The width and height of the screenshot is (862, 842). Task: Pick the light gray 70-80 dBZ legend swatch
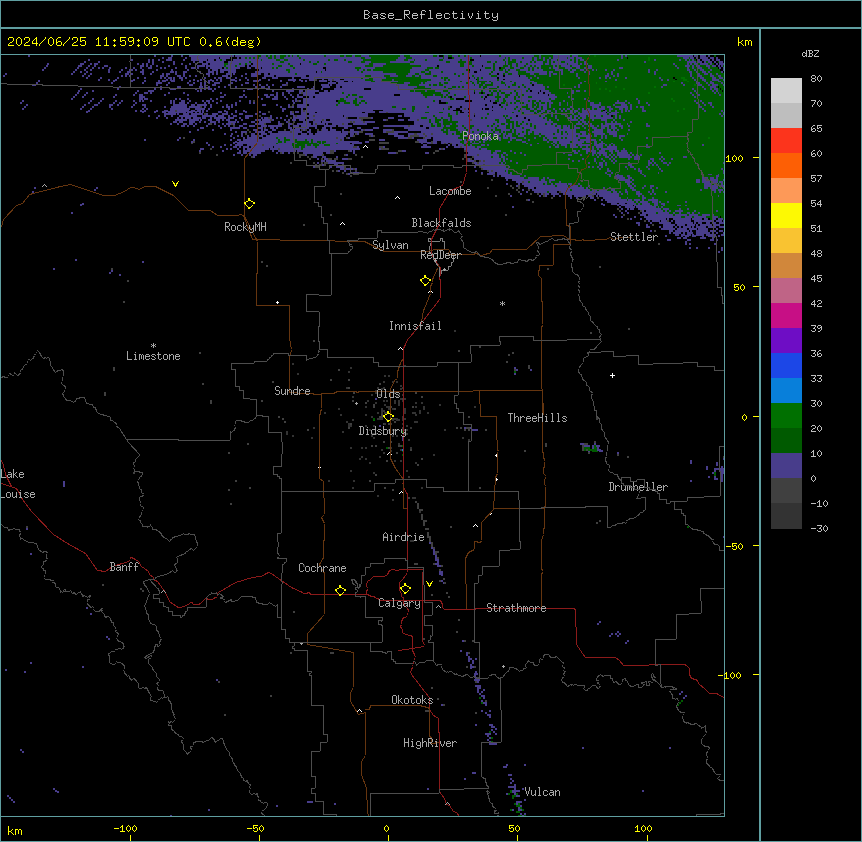[786, 91]
